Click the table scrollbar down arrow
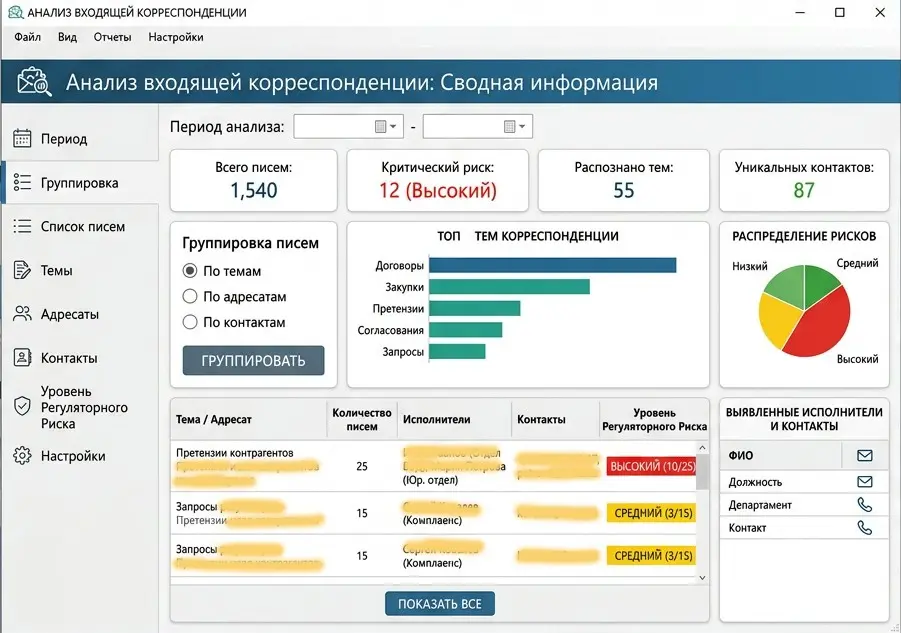This screenshot has height=633, width=901. point(702,578)
